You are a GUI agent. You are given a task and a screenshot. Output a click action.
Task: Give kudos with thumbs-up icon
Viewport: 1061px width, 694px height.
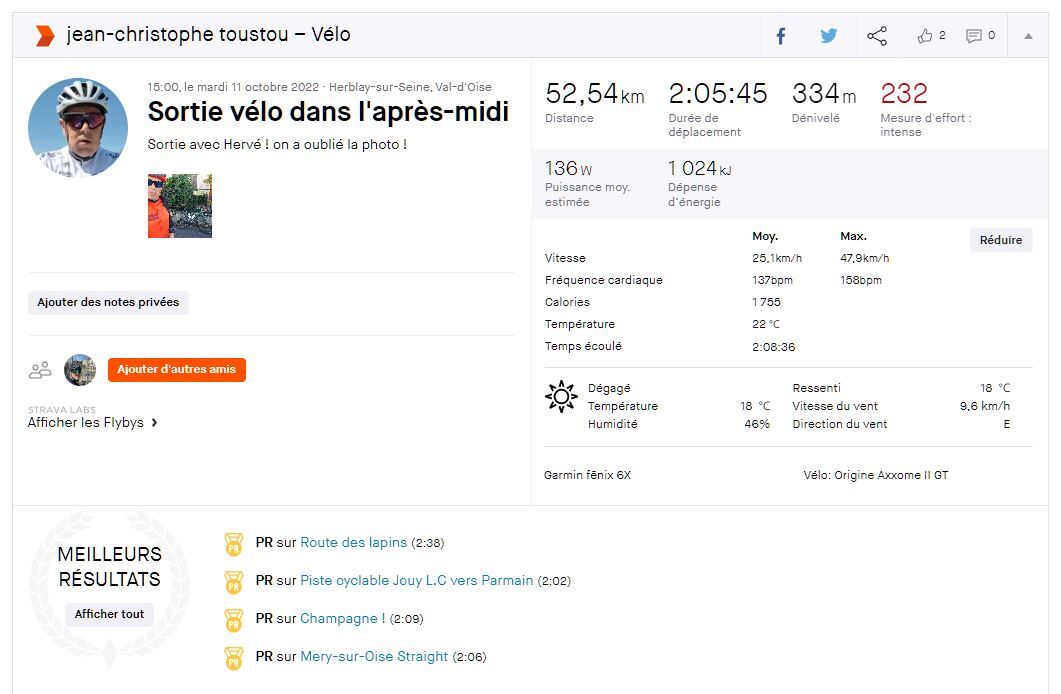tap(925, 36)
